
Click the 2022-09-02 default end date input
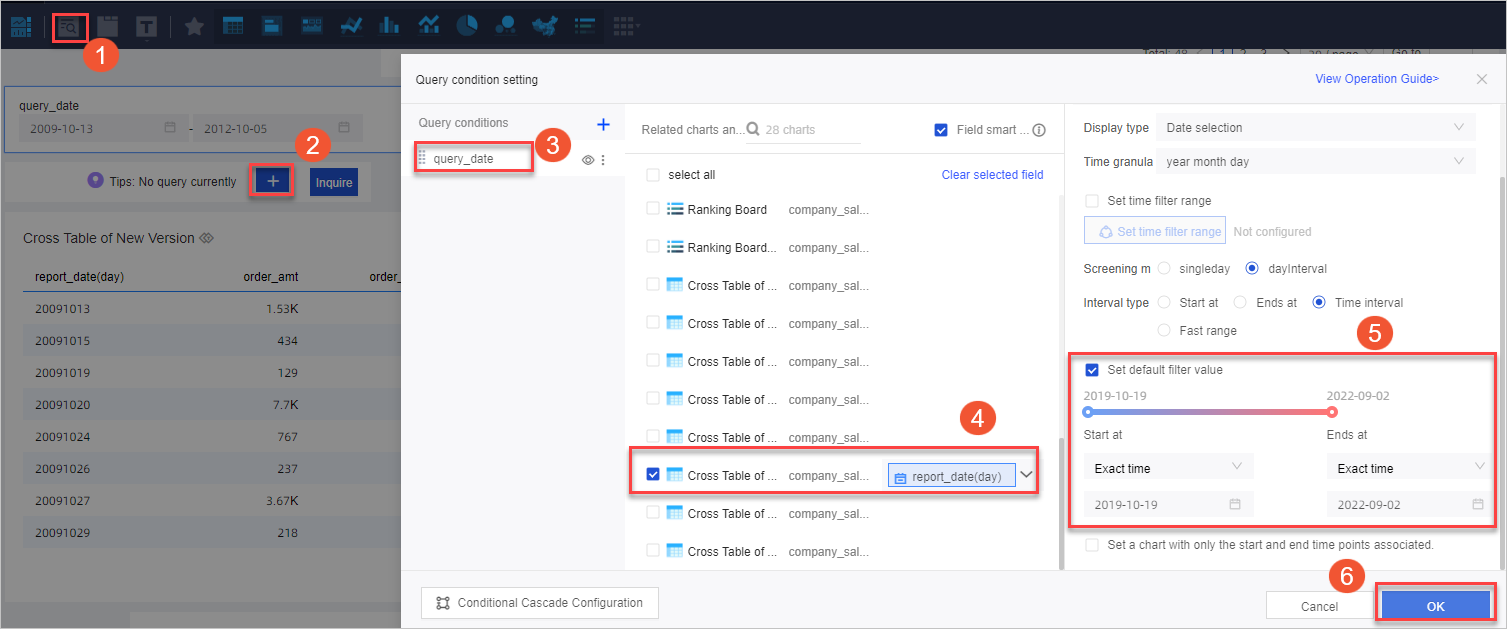1410,504
